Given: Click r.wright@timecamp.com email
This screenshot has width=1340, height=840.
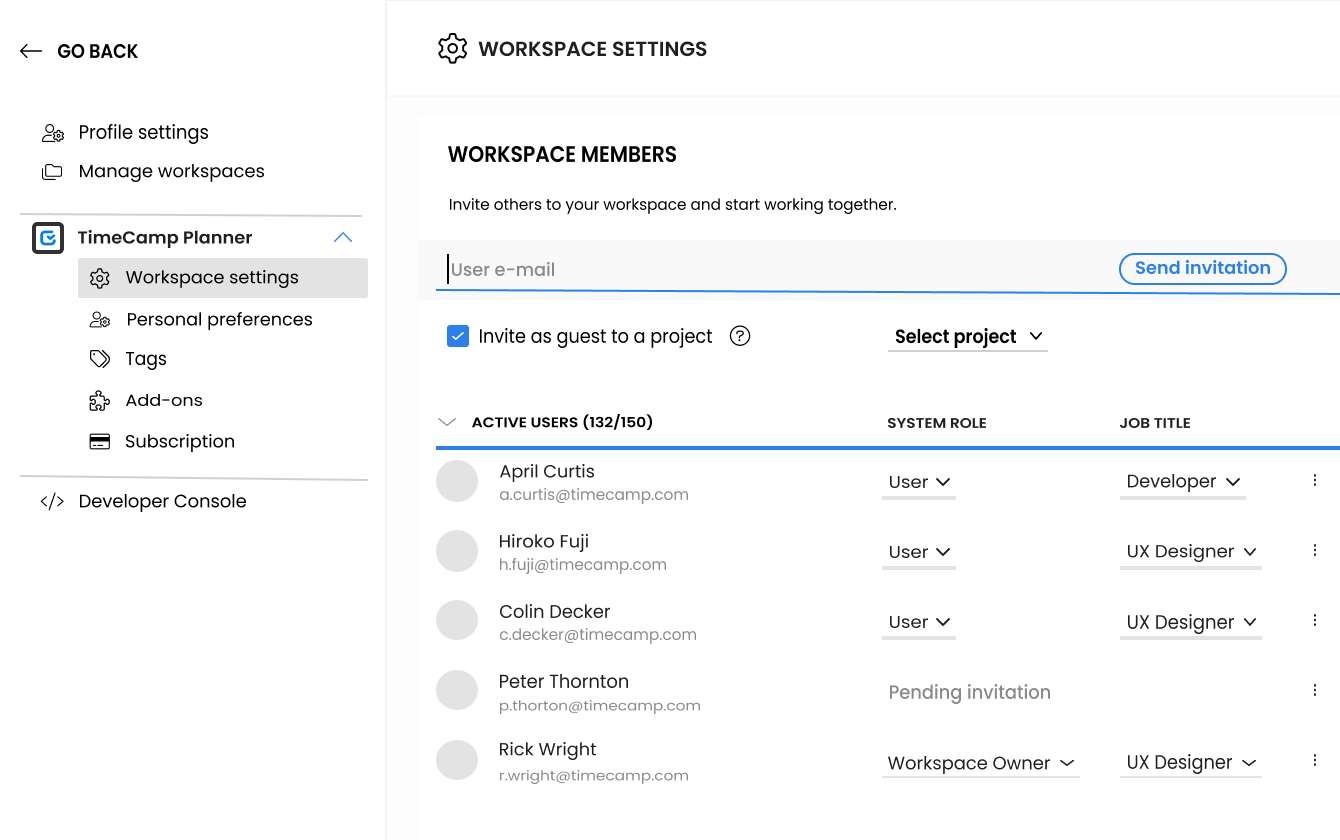Looking at the screenshot, I should pyautogui.click(x=594, y=776).
